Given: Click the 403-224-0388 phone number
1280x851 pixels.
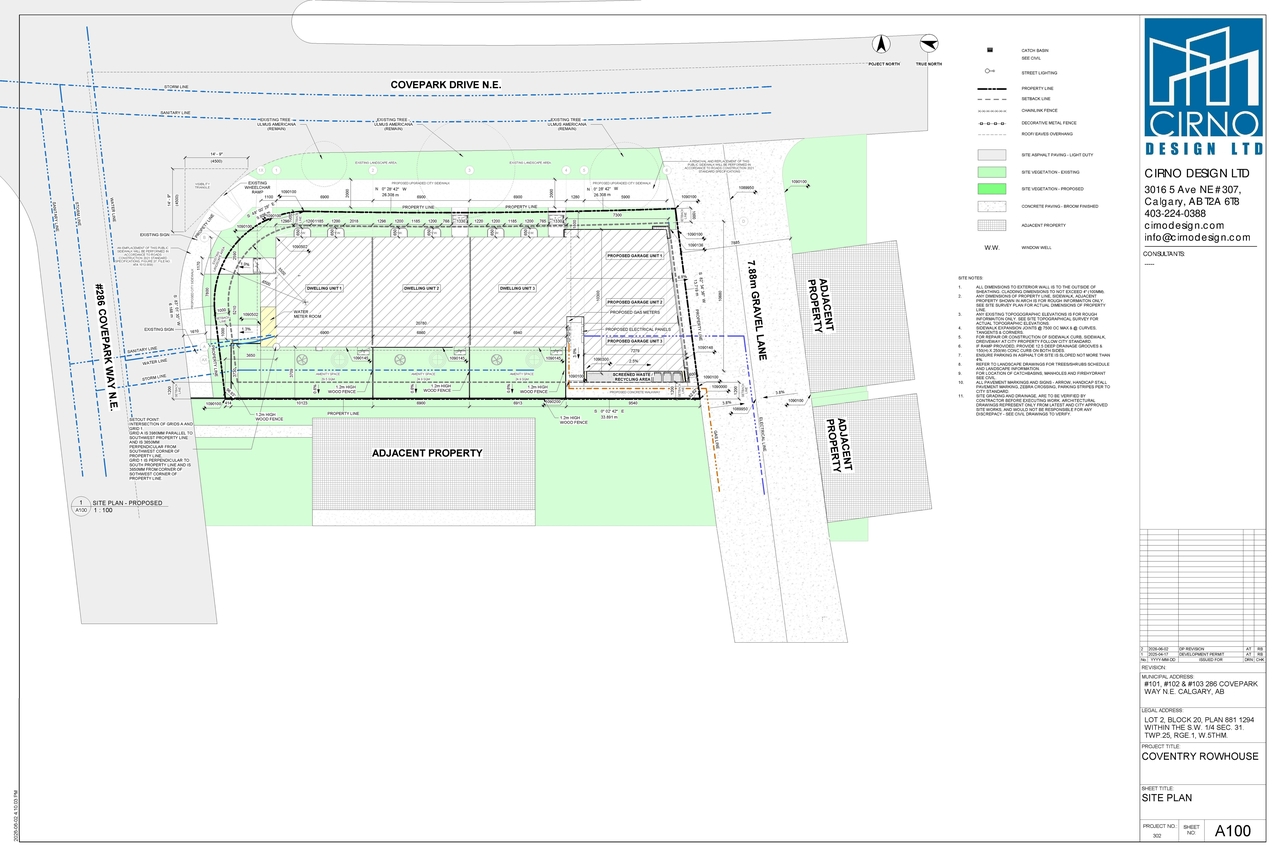Looking at the screenshot, I should [x=1176, y=214].
